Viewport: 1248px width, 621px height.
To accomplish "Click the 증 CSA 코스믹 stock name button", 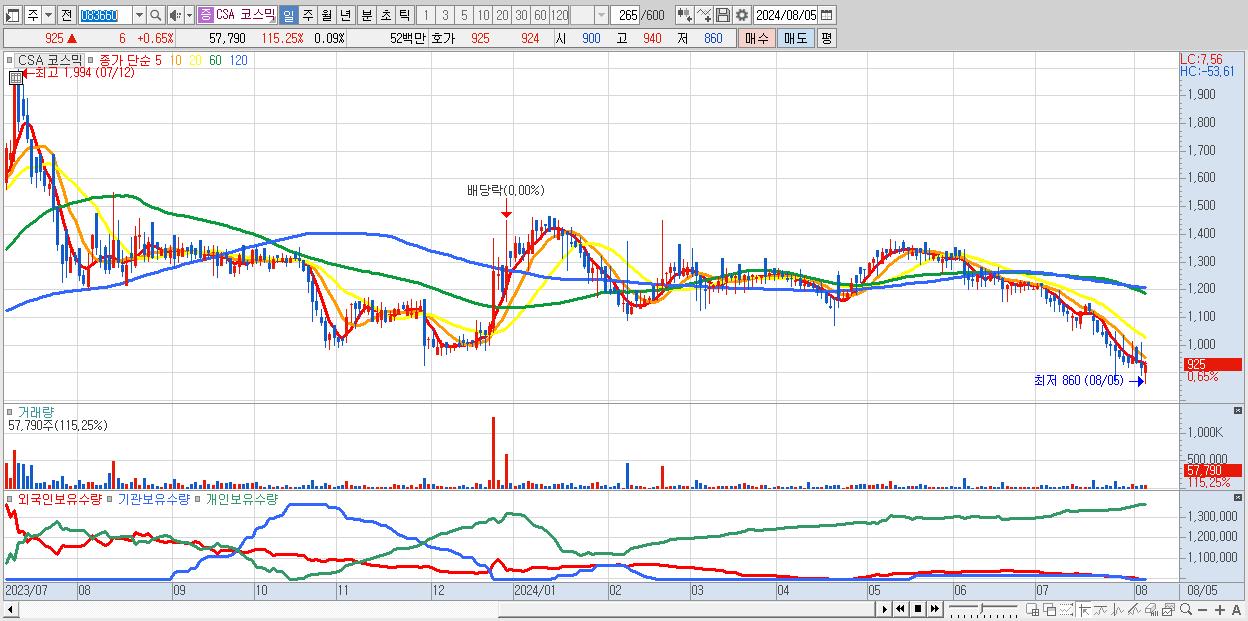I will [x=237, y=15].
